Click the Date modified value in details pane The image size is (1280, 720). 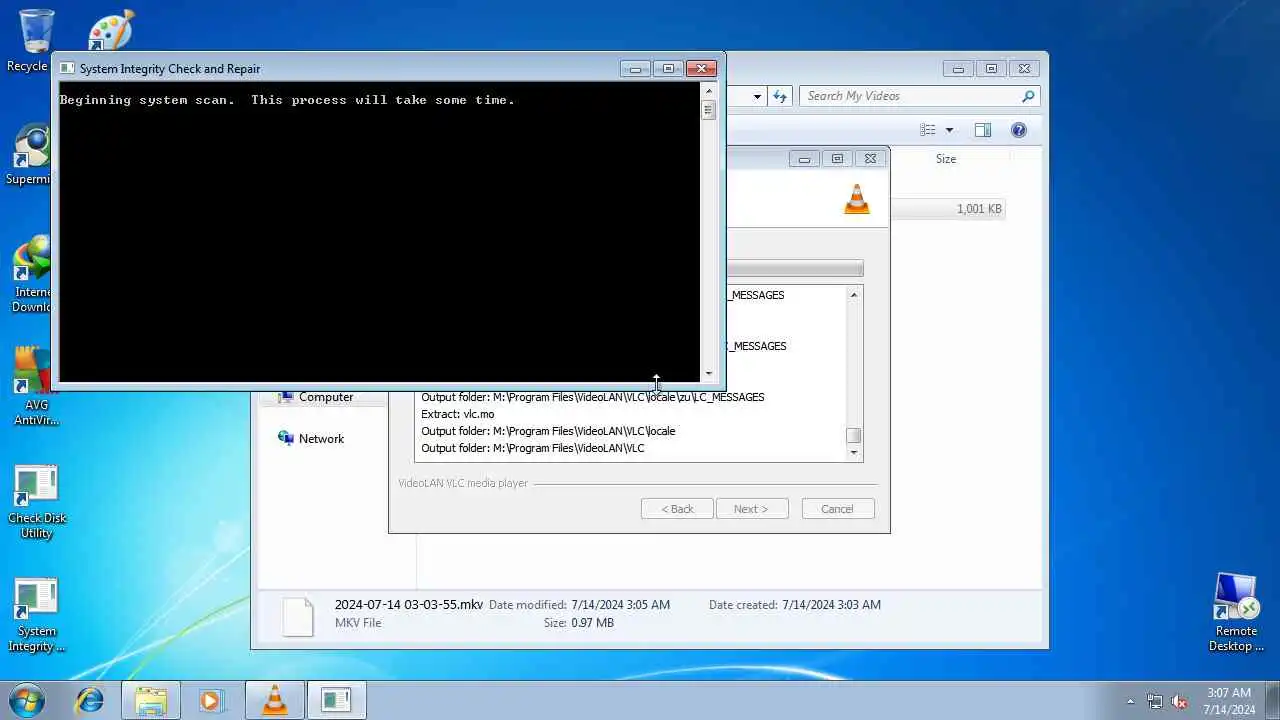(x=620, y=605)
